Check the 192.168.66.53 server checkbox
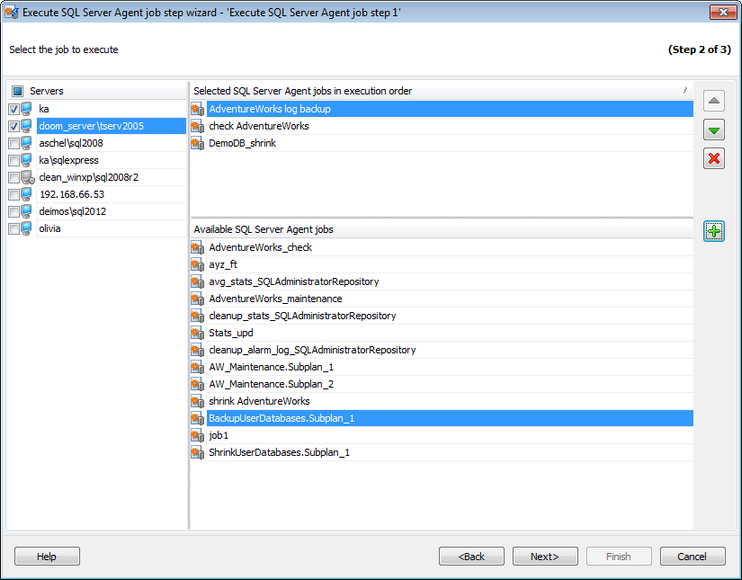The image size is (742, 580). tap(14, 194)
